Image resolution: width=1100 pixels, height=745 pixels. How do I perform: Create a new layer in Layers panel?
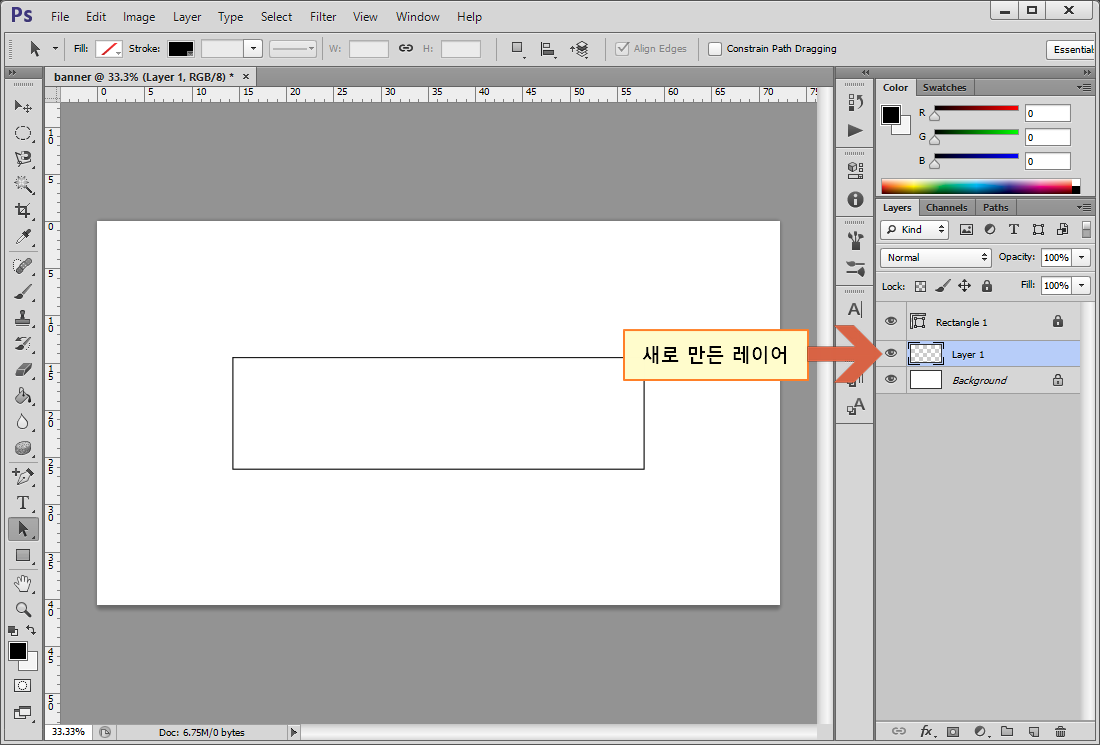tap(1033, 732)
